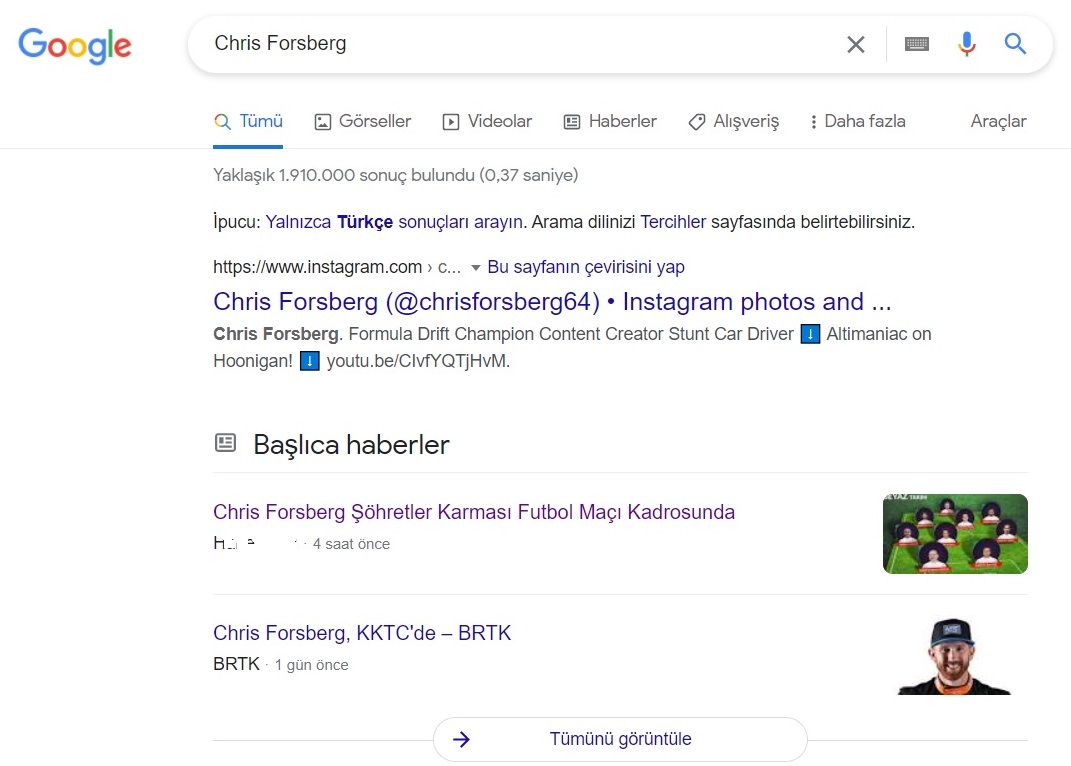Viewport: 1071px width, 766px height.
Task: Open the Araçlar tools button
Action: [998, 122]
